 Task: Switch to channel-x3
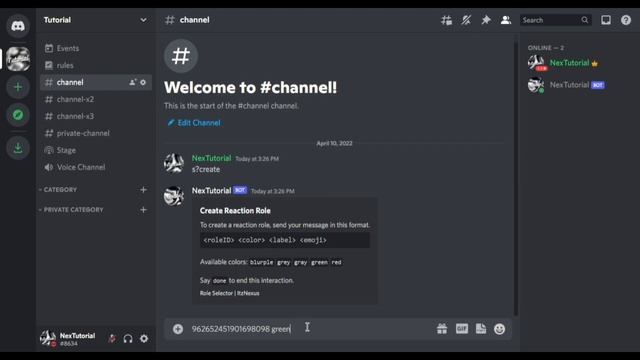(x=96, y=116)
